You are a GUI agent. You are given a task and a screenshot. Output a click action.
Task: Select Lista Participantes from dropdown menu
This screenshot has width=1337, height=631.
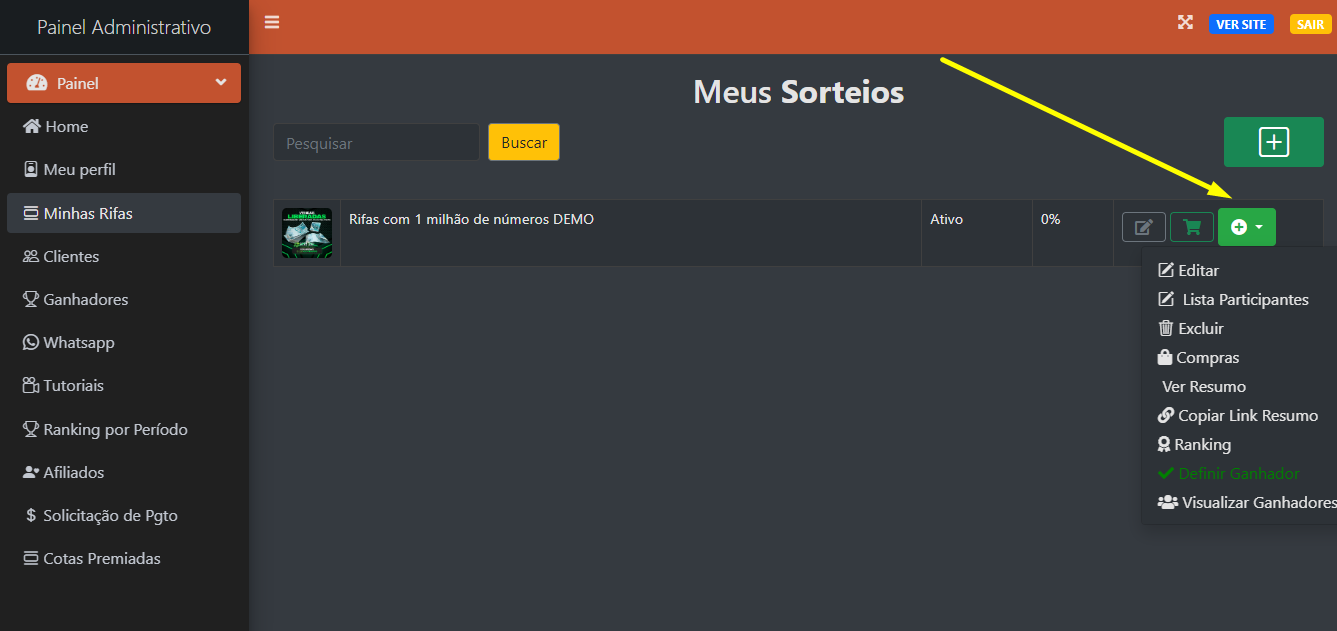tap(1233, 299)
